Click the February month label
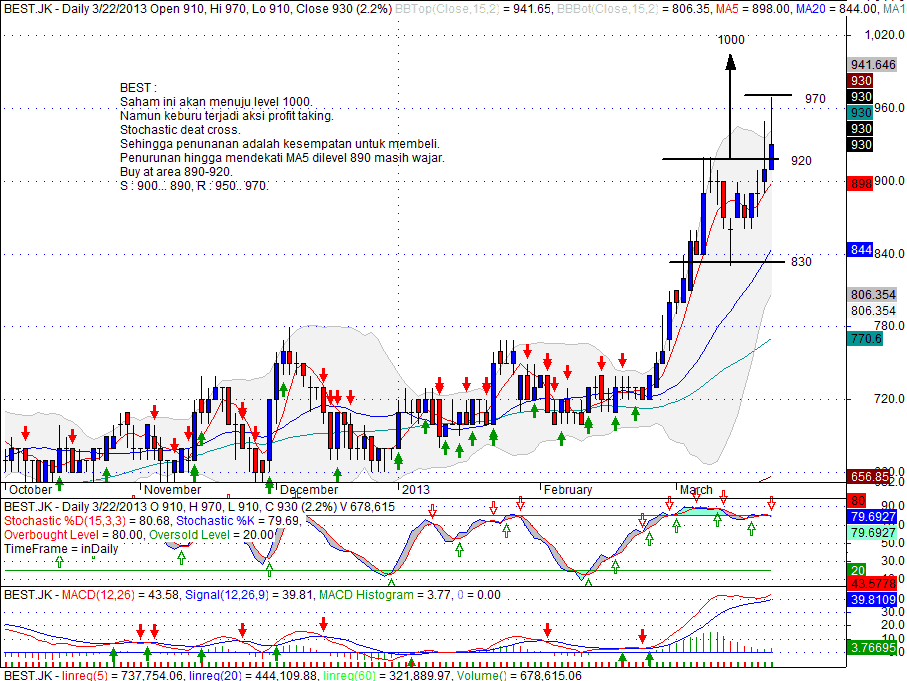Screen dimensions: 907x681 point(568,490)
